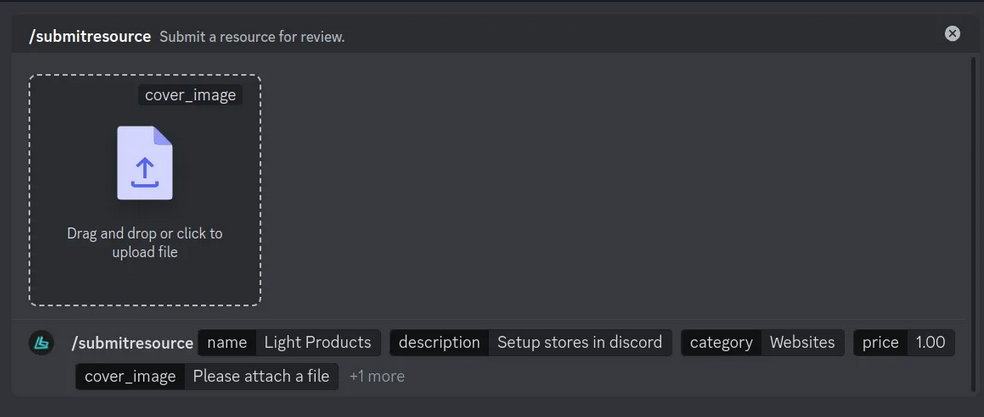Image resolution: width=984 pixels, height=417 pixels.
Task: Select cover_image option label in message bar
Action: tap(130, 376)
